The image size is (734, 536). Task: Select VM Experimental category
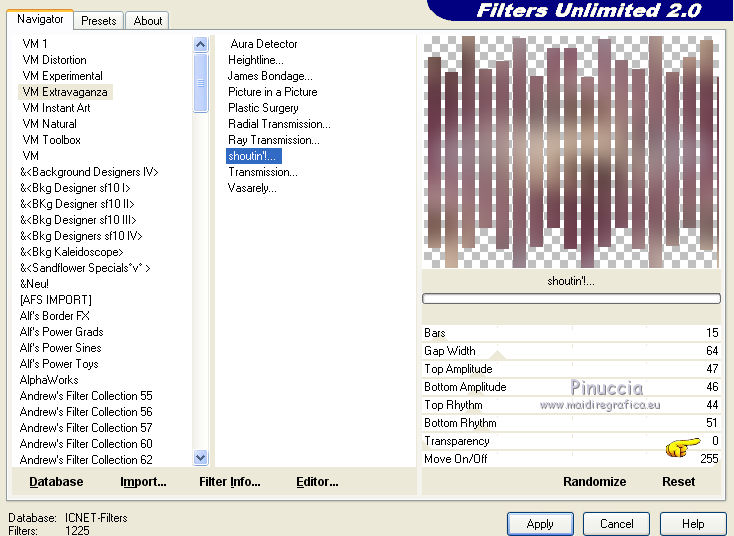coord(62,76)
